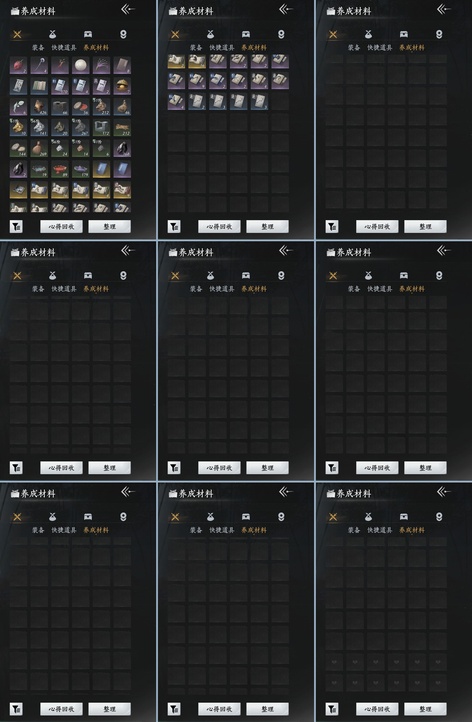Select the red gem item in inventory

18,65
